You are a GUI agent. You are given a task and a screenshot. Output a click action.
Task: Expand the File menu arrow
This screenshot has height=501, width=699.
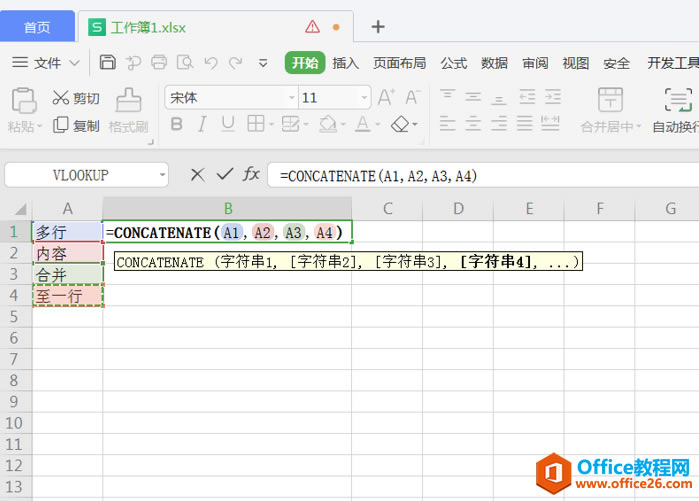tap(74, 63)
